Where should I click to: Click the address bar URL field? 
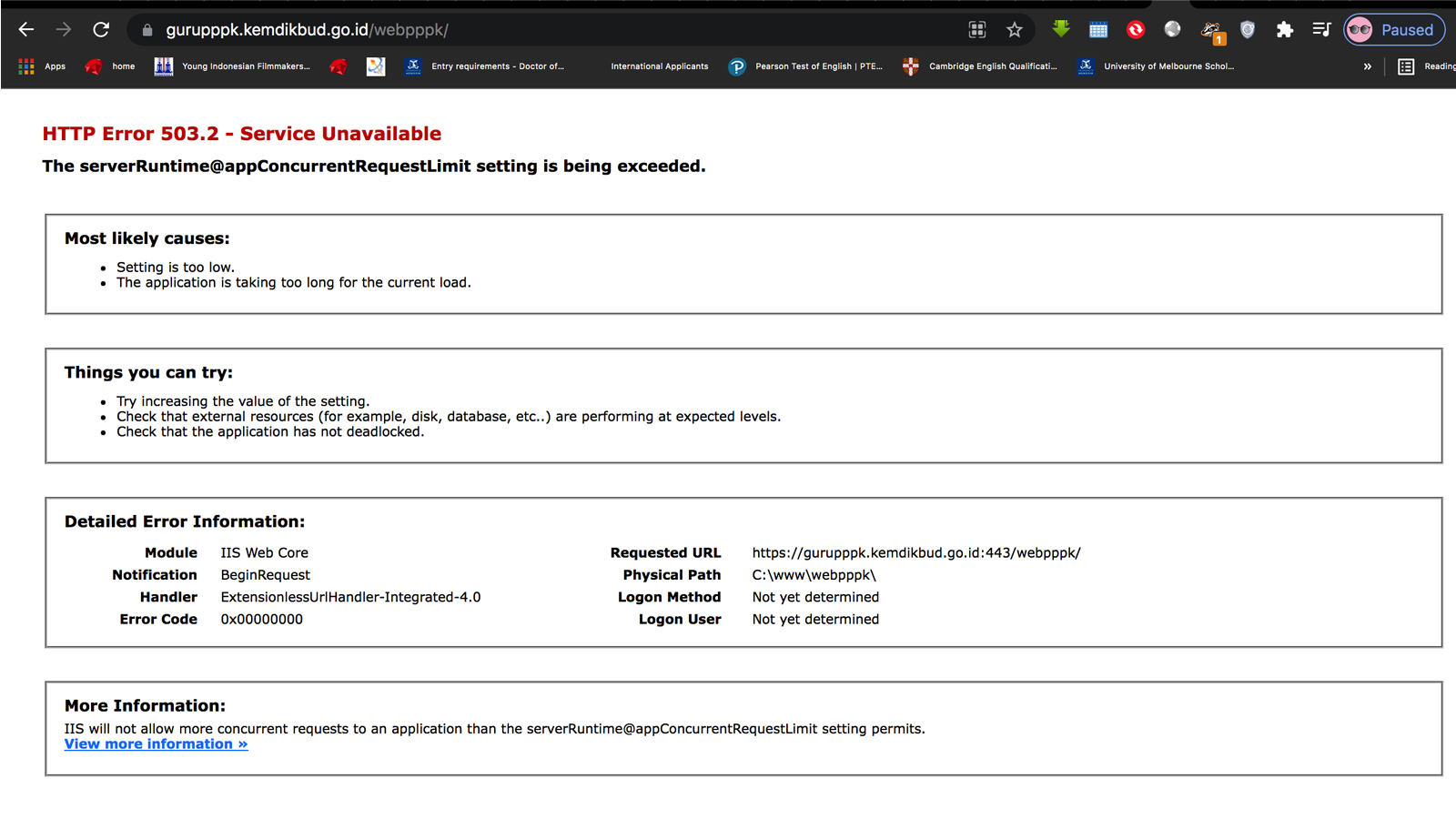(x=546, y=30)
